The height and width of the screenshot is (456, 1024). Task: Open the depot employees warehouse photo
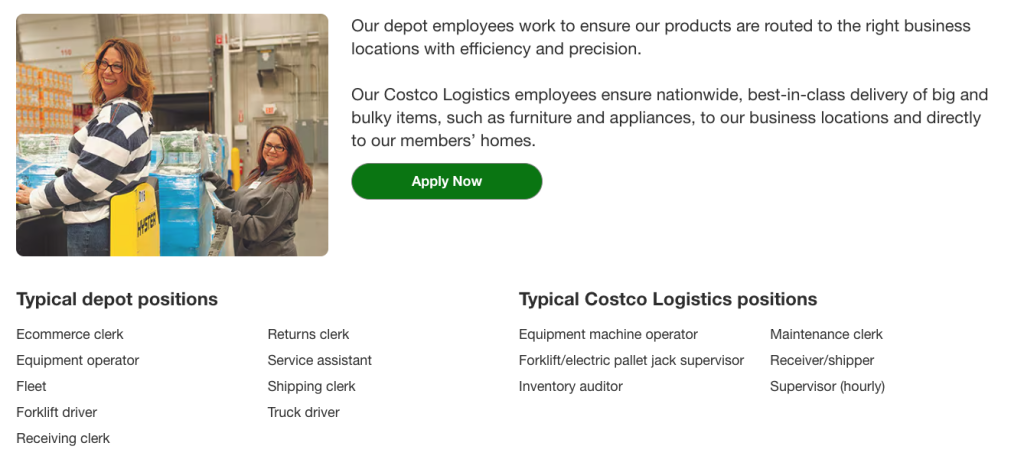[172, 135]
